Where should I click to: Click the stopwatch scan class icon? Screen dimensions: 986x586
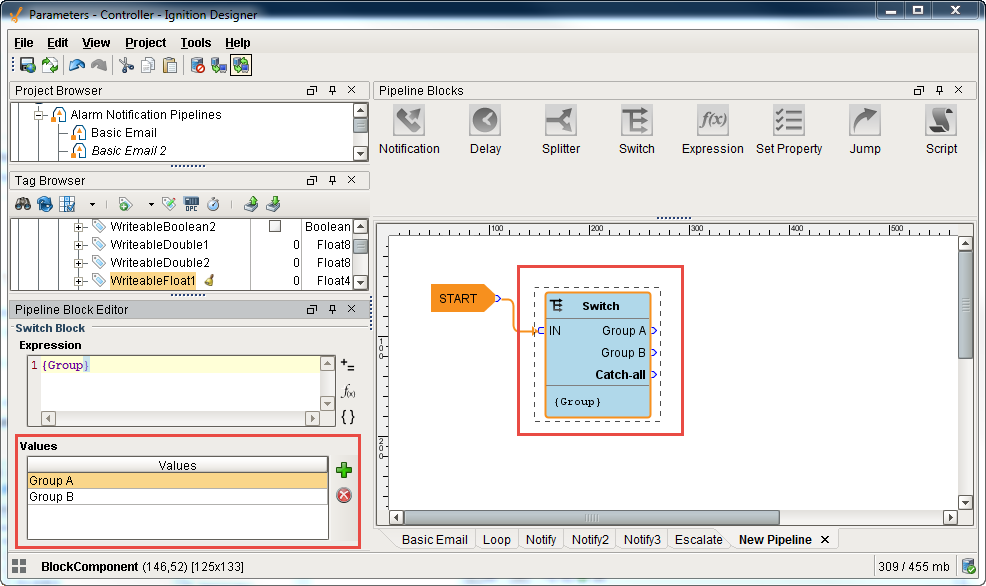[213, 204]
